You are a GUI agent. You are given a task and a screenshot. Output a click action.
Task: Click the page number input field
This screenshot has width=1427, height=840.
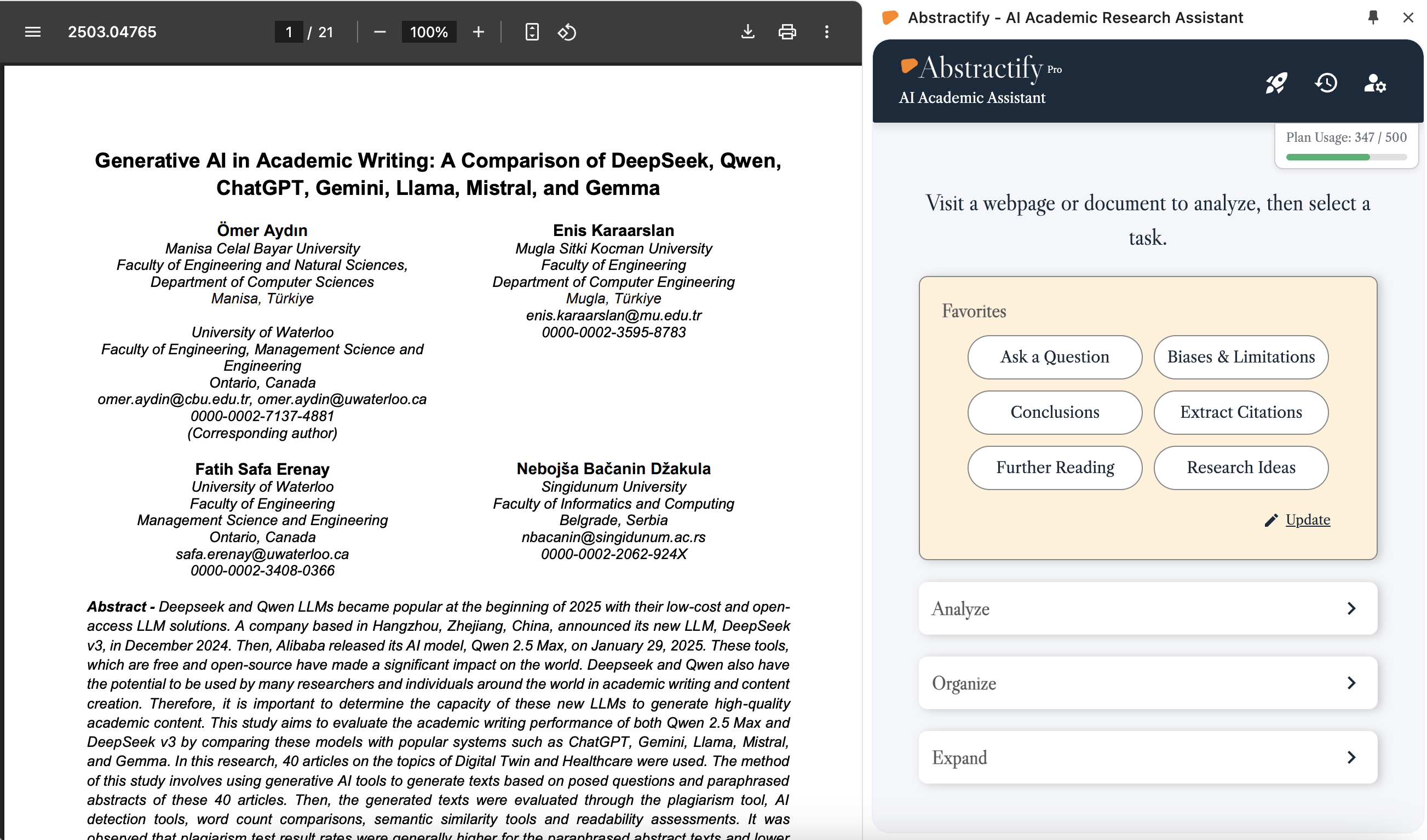(x=289, y=32)
